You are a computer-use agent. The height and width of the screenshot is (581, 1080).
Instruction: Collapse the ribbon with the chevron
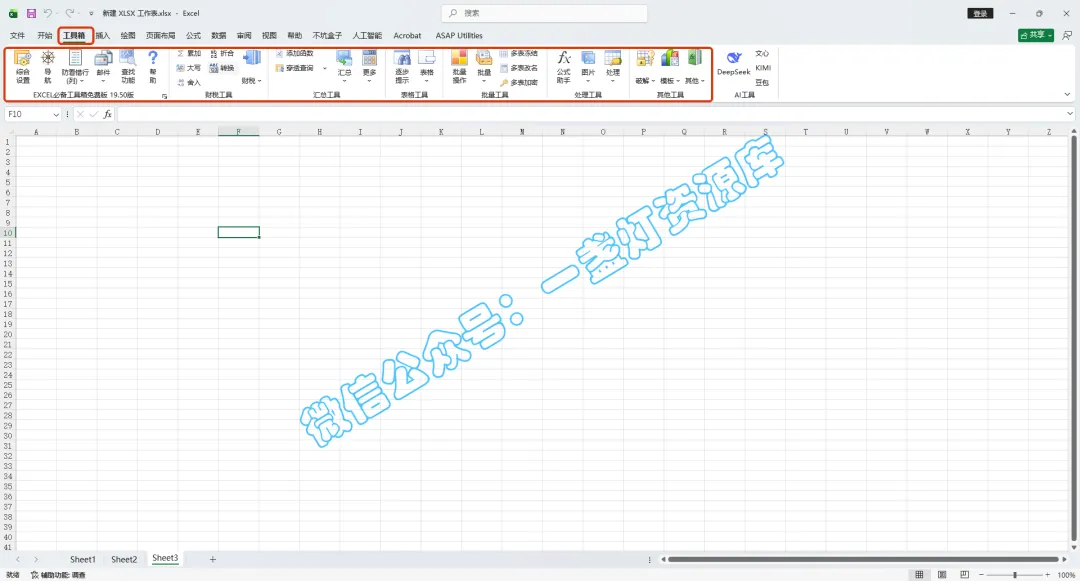point(1067,94)
